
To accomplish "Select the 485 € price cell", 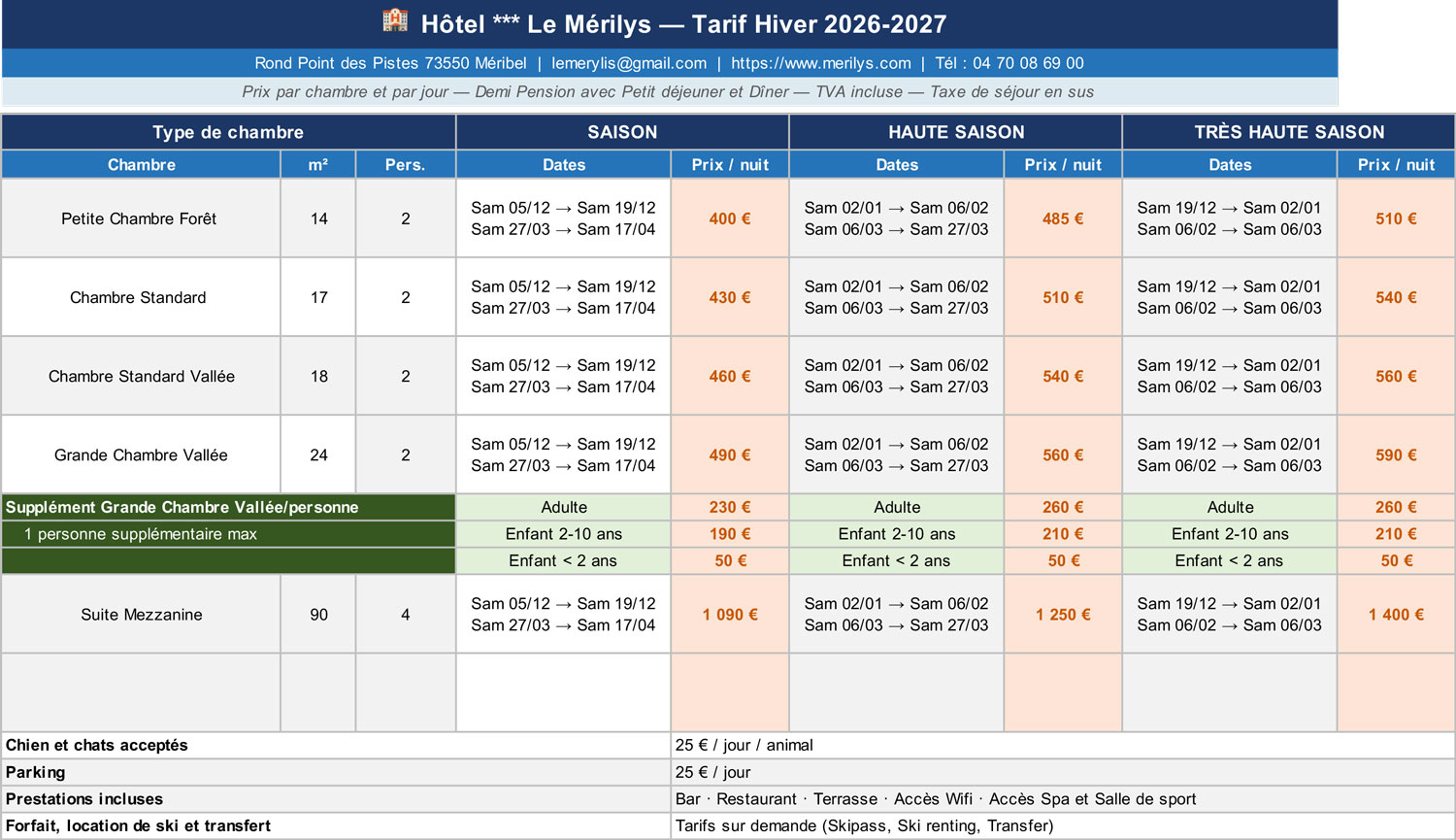I will pos(1063,218).
